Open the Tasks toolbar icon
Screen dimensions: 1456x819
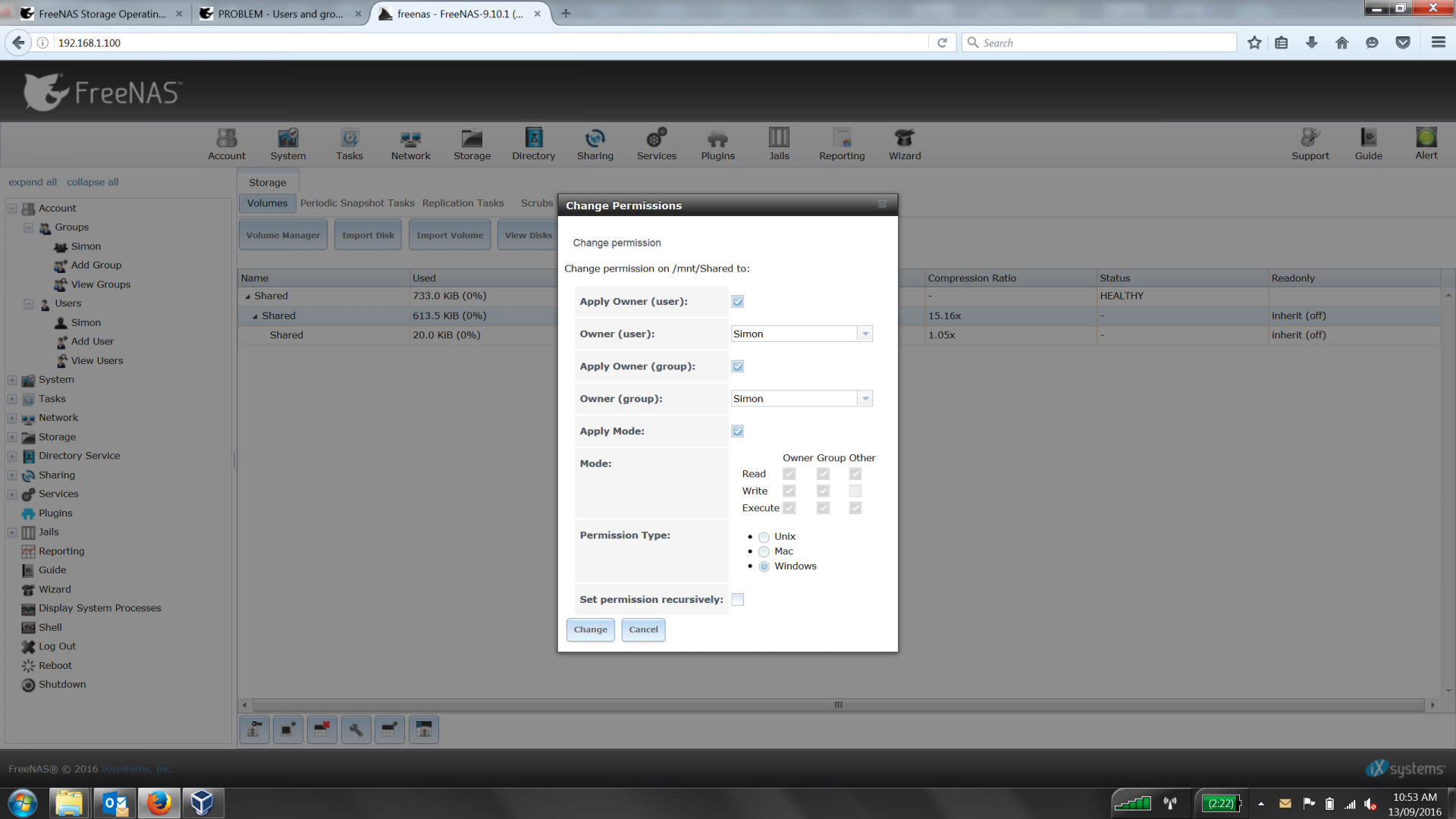(350, 144)
